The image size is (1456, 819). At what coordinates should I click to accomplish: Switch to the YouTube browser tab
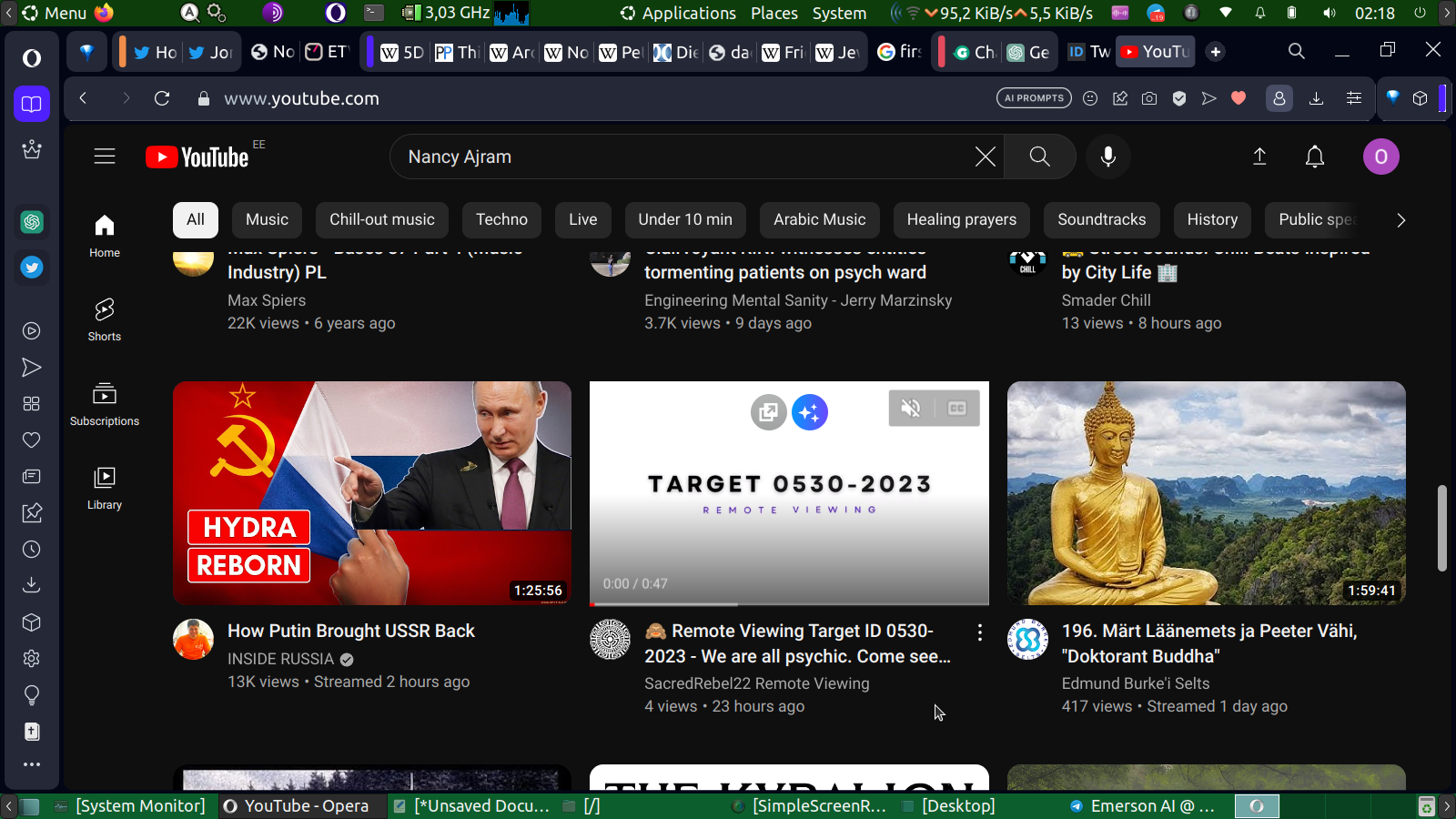pyautogui.click(x=1155, y=52)
